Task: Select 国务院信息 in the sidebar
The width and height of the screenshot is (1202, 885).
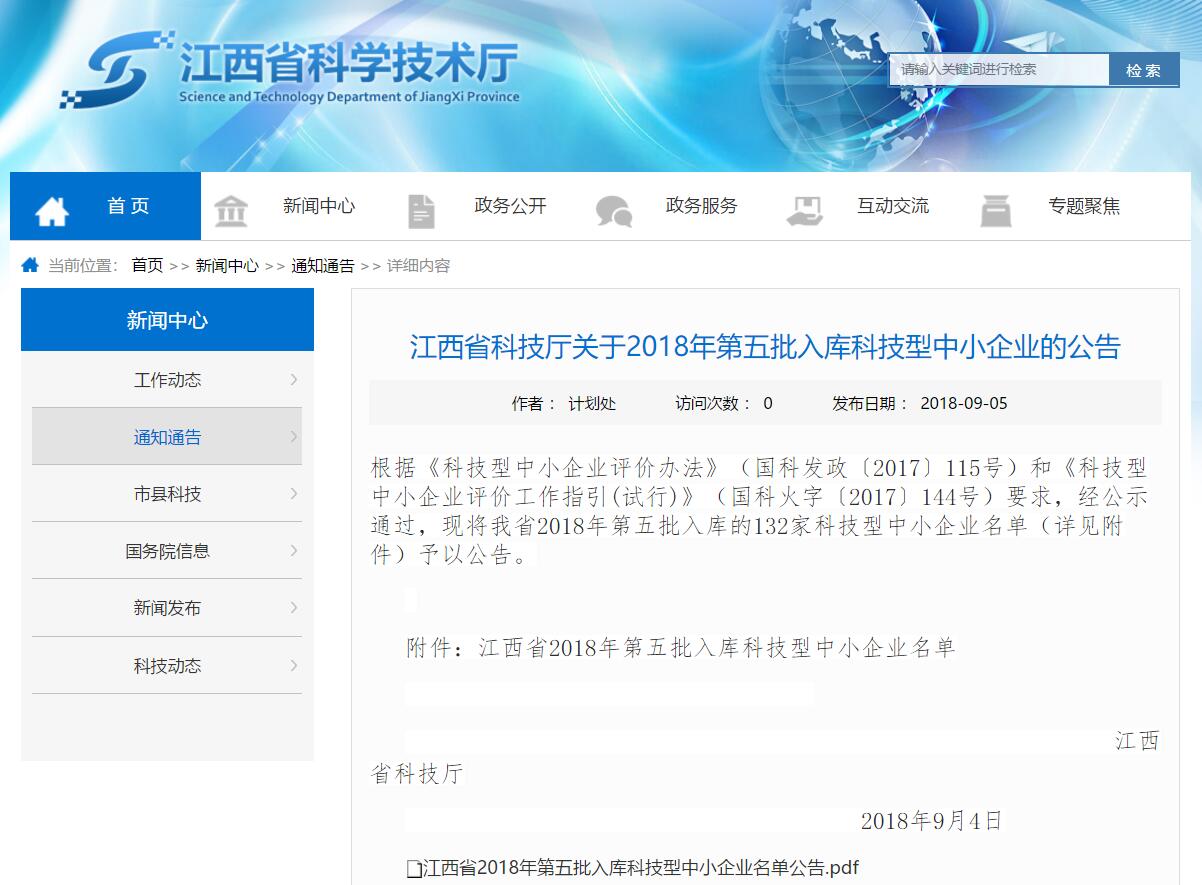Action: tap(167, 550)
